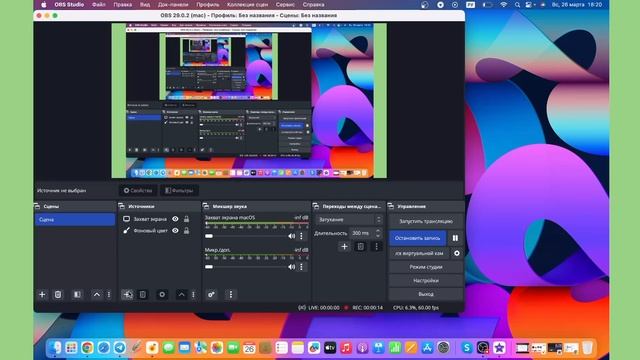Image resolution: width=640 pixels, height=360 pixels.
Task: Open options dots for Захват экрана macOS audio
Action: click(302, 236)
